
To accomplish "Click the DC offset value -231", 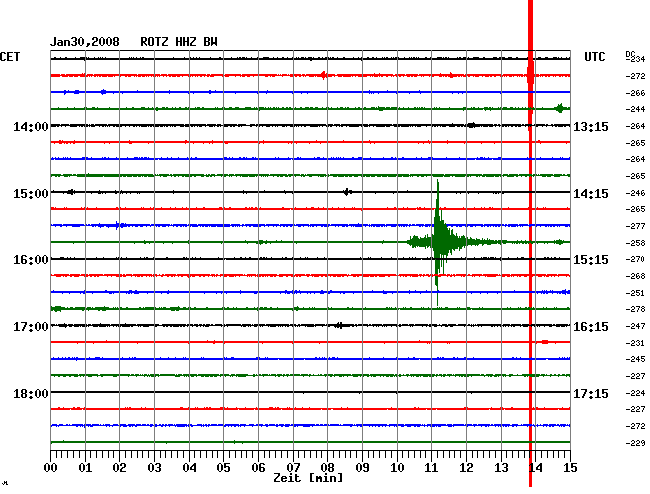I will point(635,343).
